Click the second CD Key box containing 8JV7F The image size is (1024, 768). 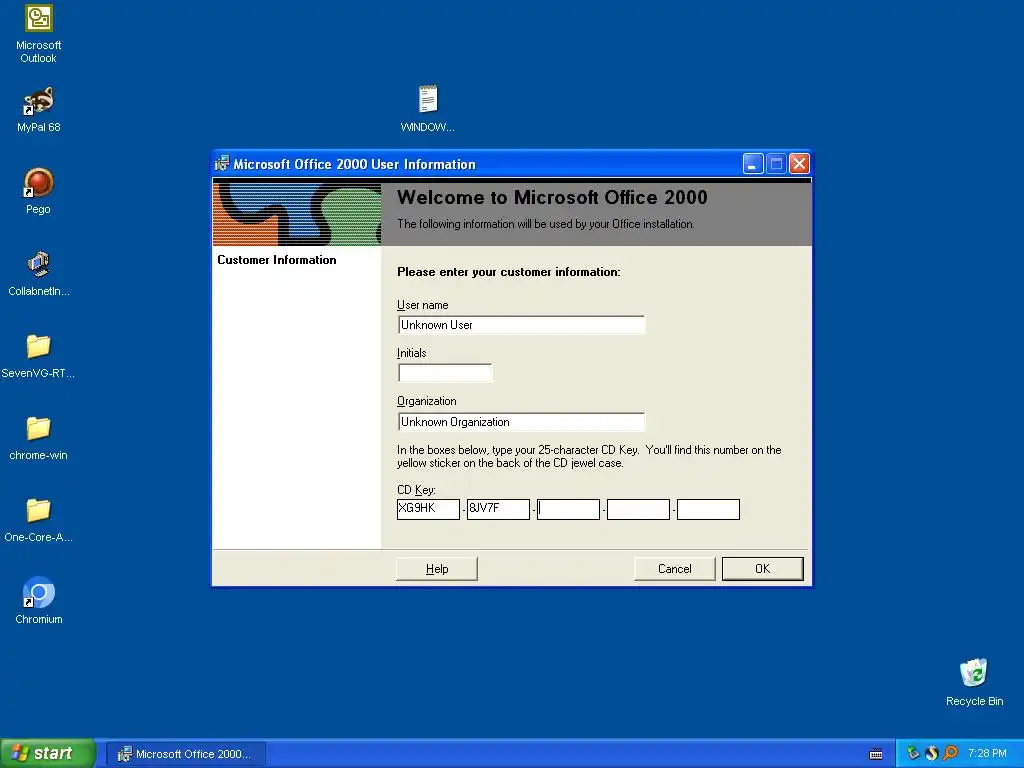coord(498,509)
